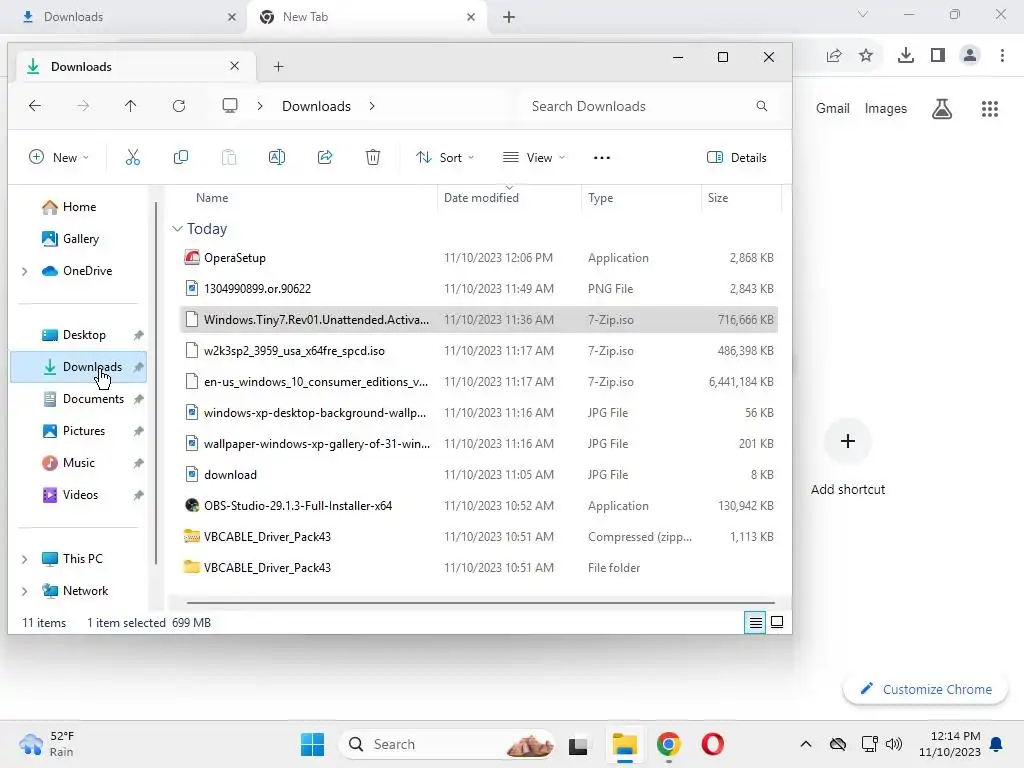
Task: Open Chrome three-dot menu
Action: (1002, 56)
